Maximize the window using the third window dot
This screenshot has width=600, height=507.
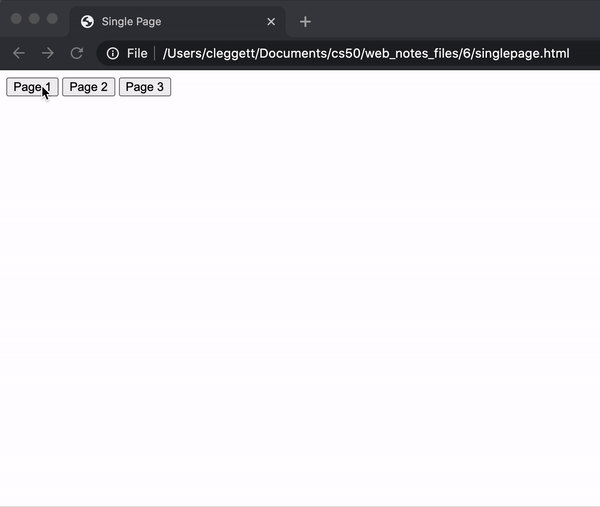[x=52, y=19]
